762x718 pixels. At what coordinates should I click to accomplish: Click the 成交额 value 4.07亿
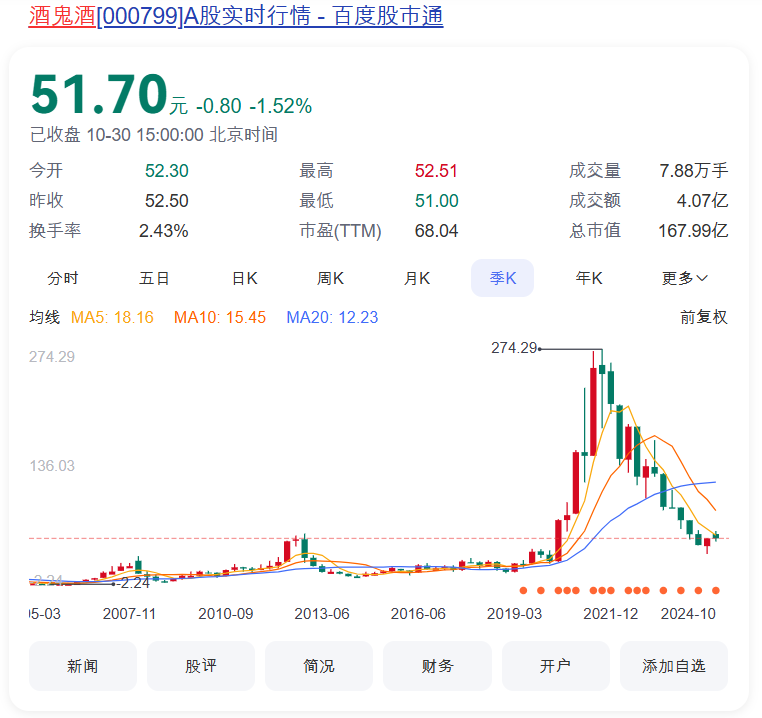tap(702, 200)
